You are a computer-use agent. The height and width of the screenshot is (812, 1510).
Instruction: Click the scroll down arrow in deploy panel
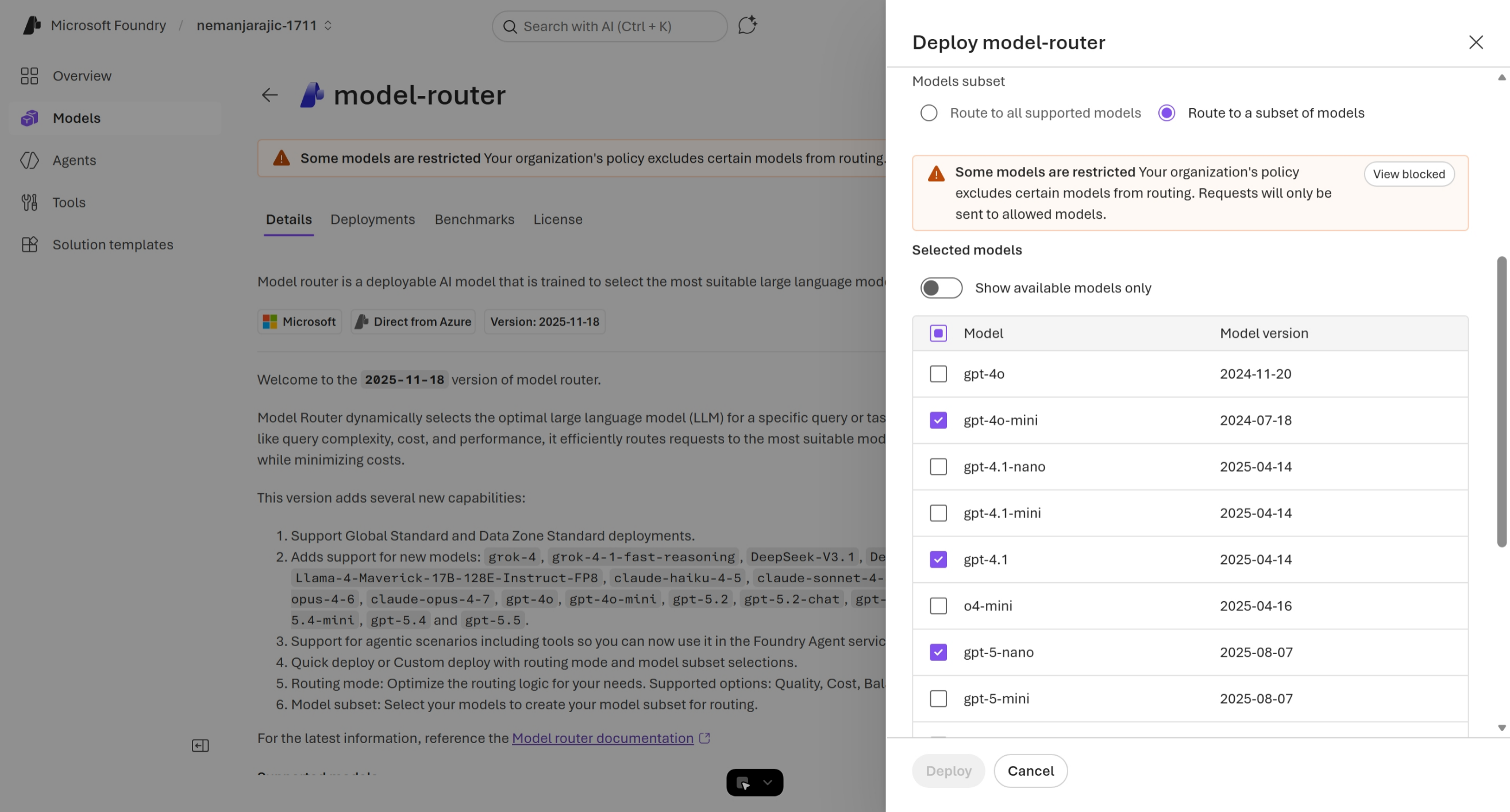(x=1501, y=728)
